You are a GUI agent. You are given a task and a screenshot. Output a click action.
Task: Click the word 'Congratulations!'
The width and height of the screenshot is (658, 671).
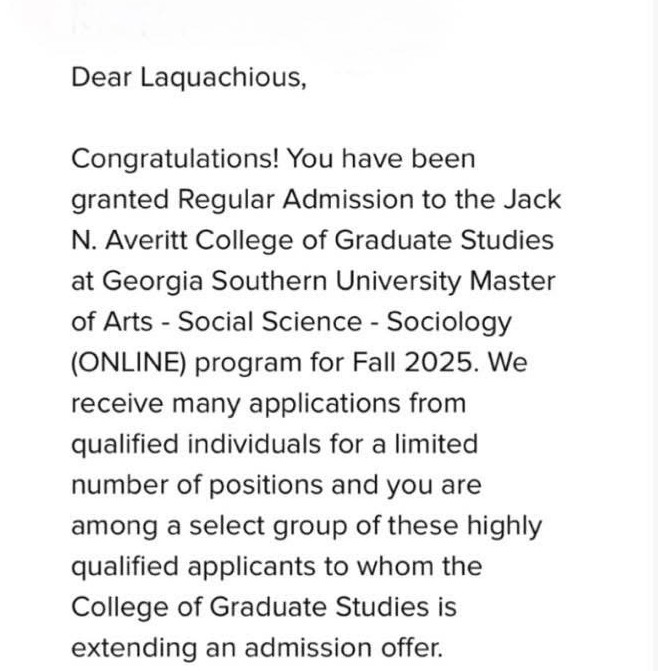[x=178, y=159]
